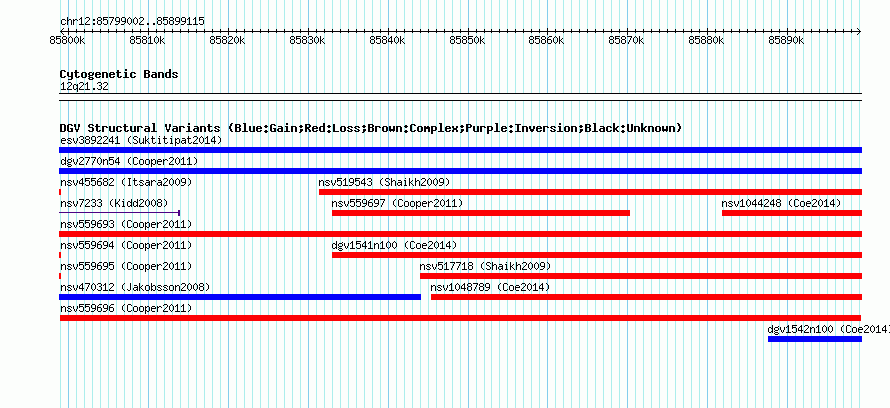Click the DGV Structural Variants track title
Viewport: 890px width, 408px height.
click(371, 128)
